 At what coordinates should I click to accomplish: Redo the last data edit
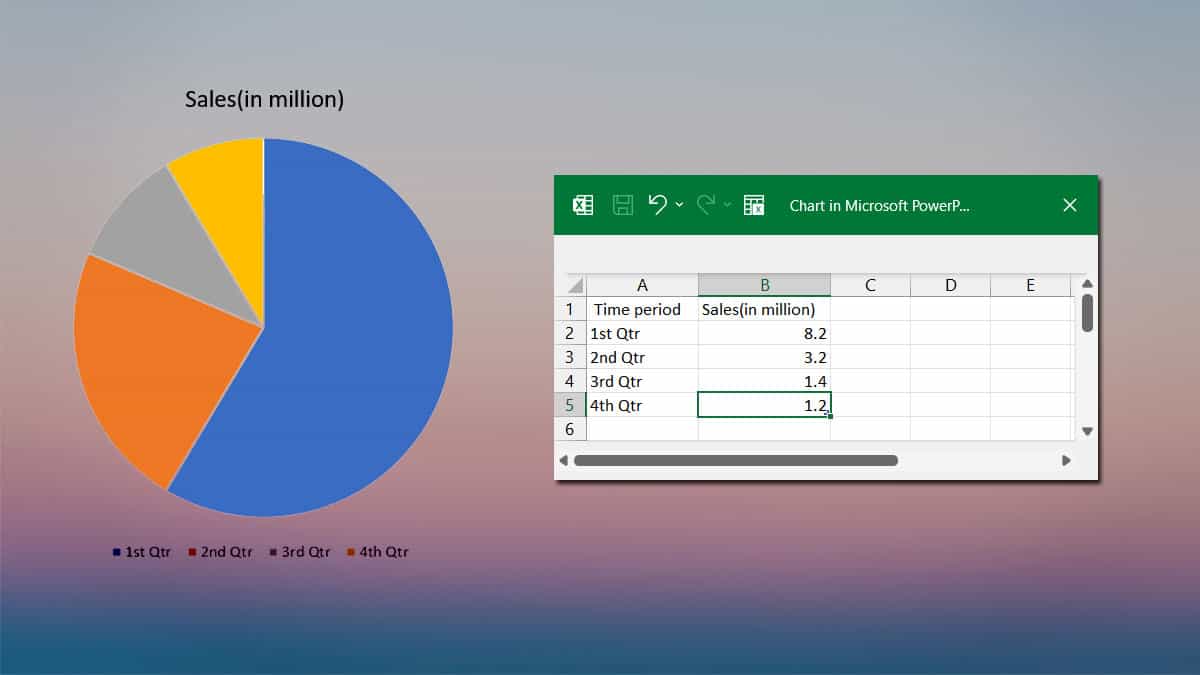[708, 205]
